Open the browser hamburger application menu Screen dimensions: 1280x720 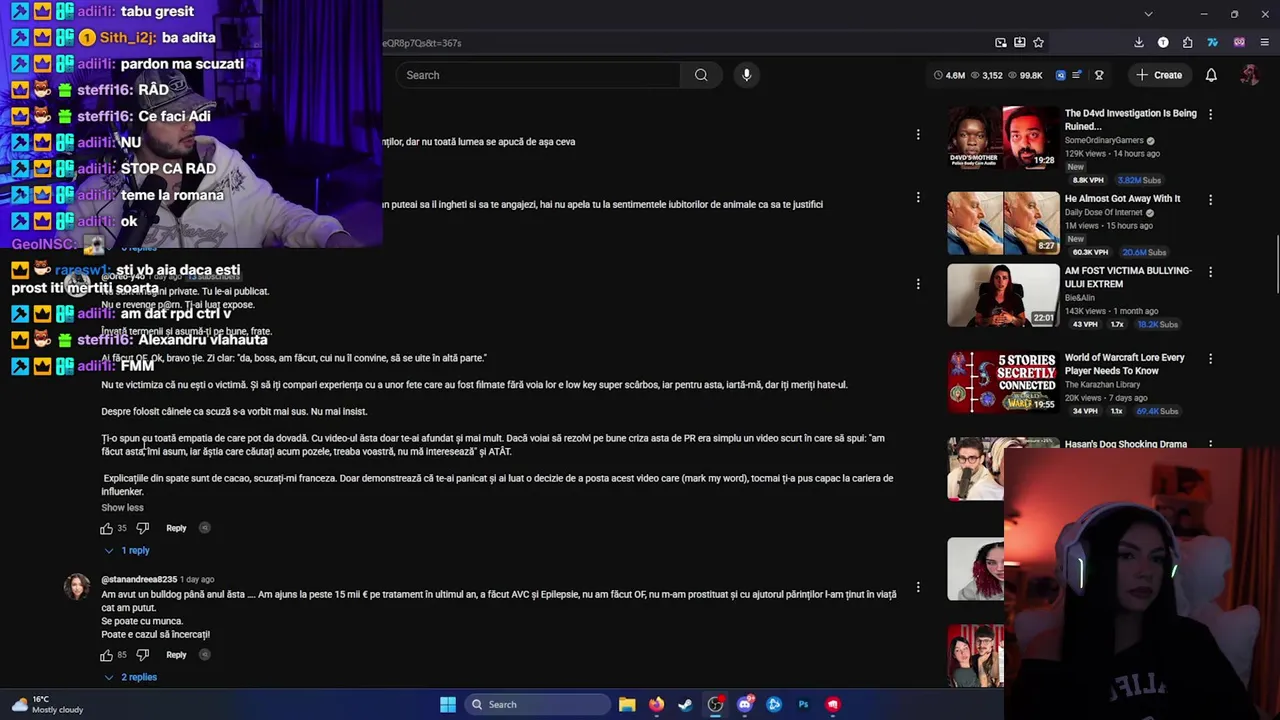(1265, 43)
